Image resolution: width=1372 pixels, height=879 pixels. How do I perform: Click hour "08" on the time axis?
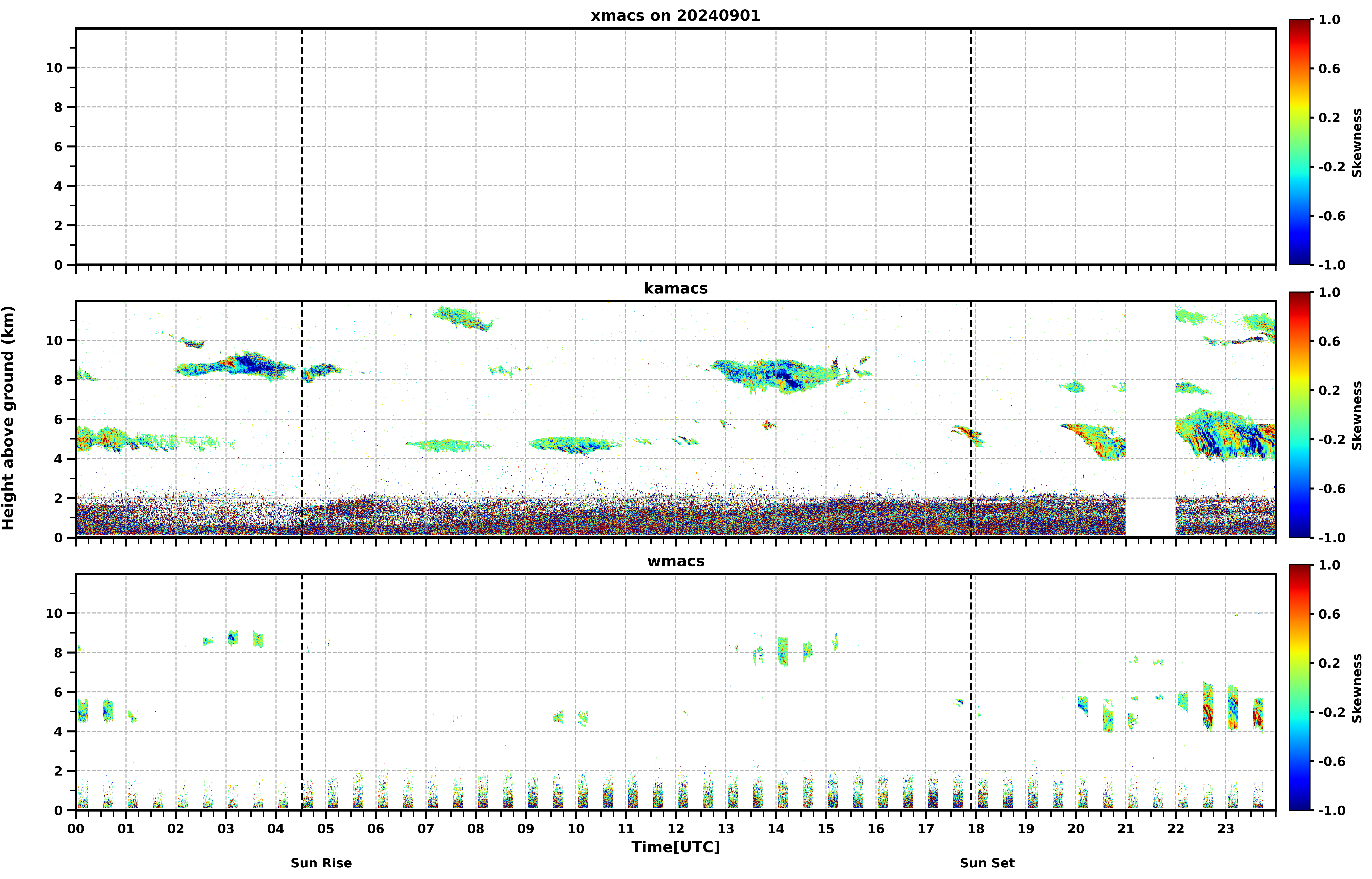pyautogui.click(x=476, y=829)
